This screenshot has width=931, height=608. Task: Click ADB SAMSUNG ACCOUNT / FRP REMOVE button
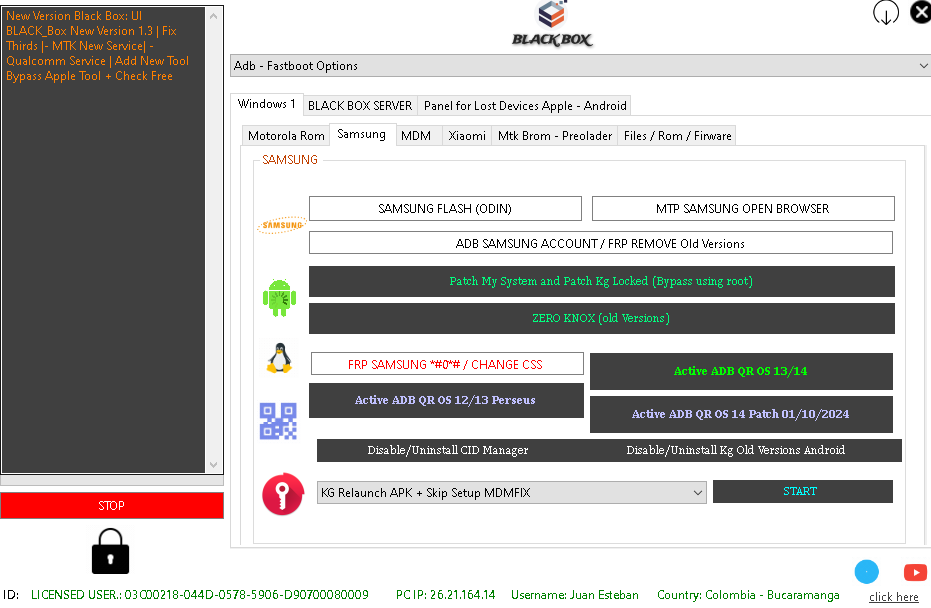click(x=600, y=243)
